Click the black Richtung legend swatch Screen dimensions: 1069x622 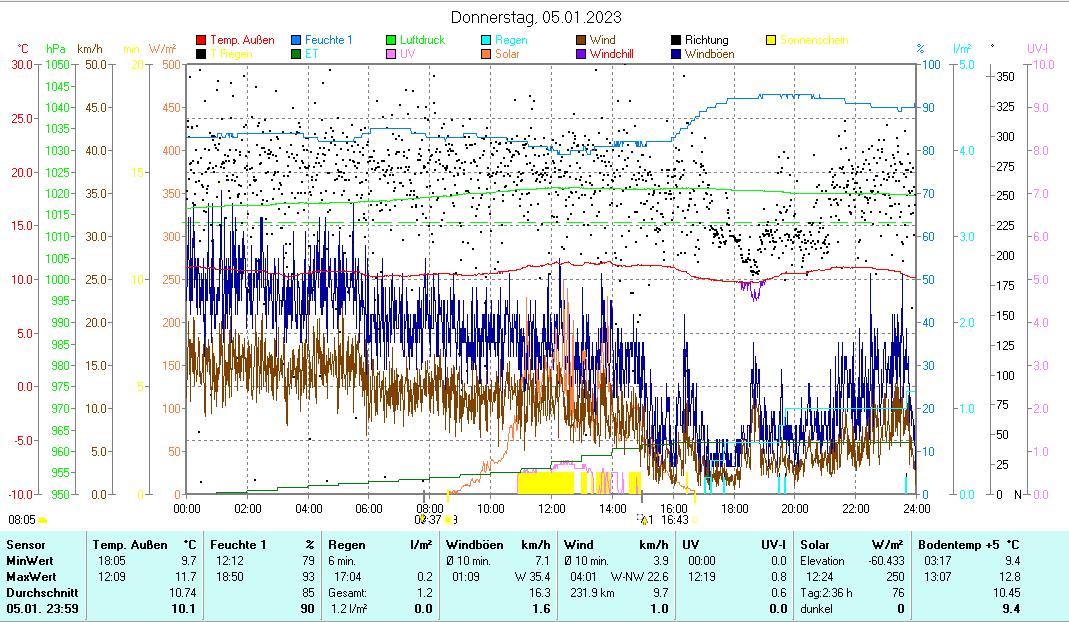[676, 41]
